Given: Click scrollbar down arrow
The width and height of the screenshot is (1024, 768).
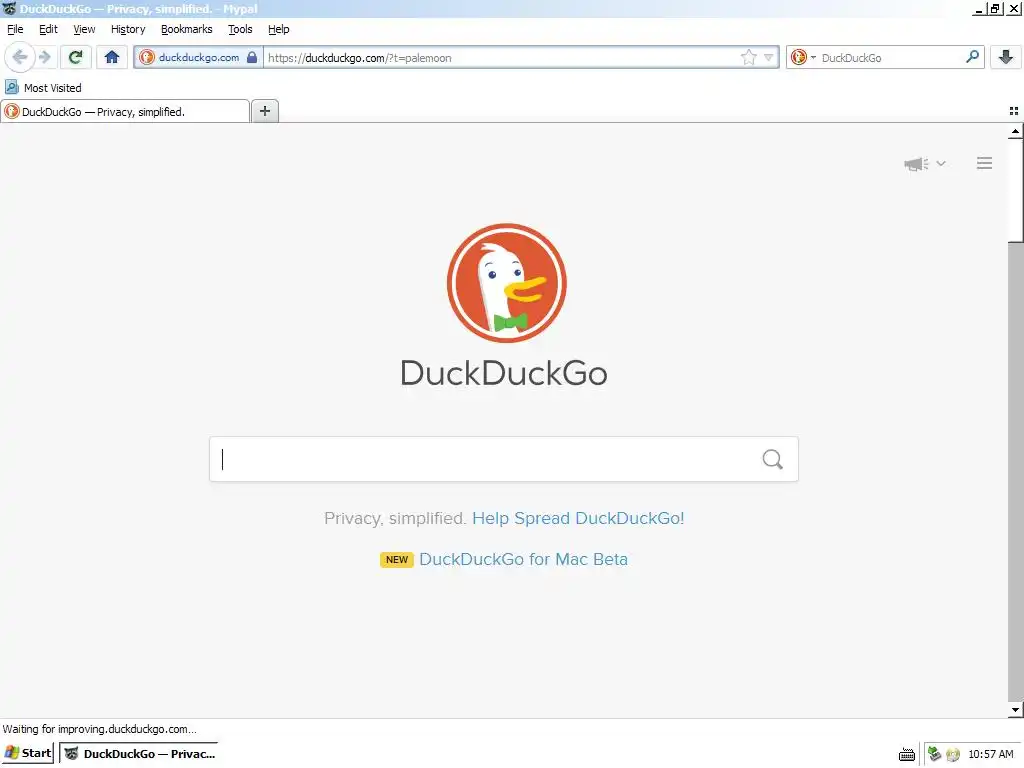Looking at the screenshot, I should [x=1015, y=710].
